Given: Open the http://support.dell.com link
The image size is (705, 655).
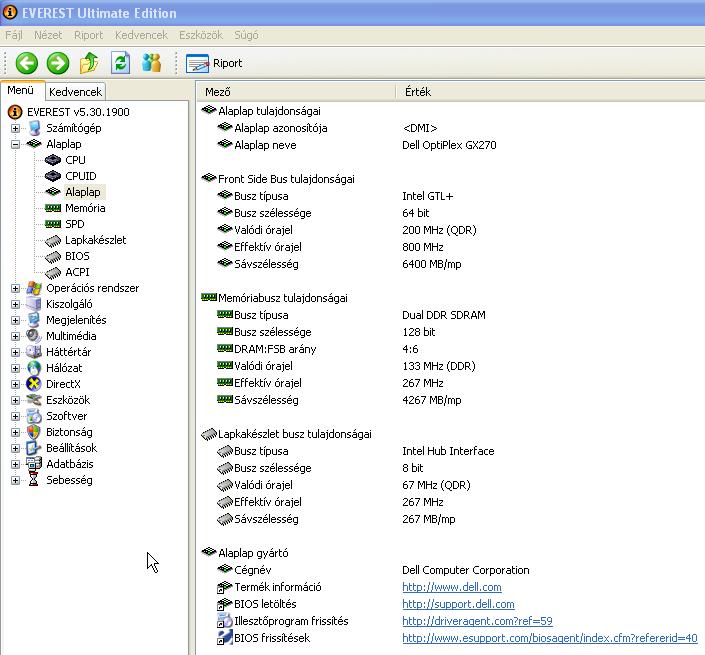Looking at the screenshot, I should [x=458, y=604].
